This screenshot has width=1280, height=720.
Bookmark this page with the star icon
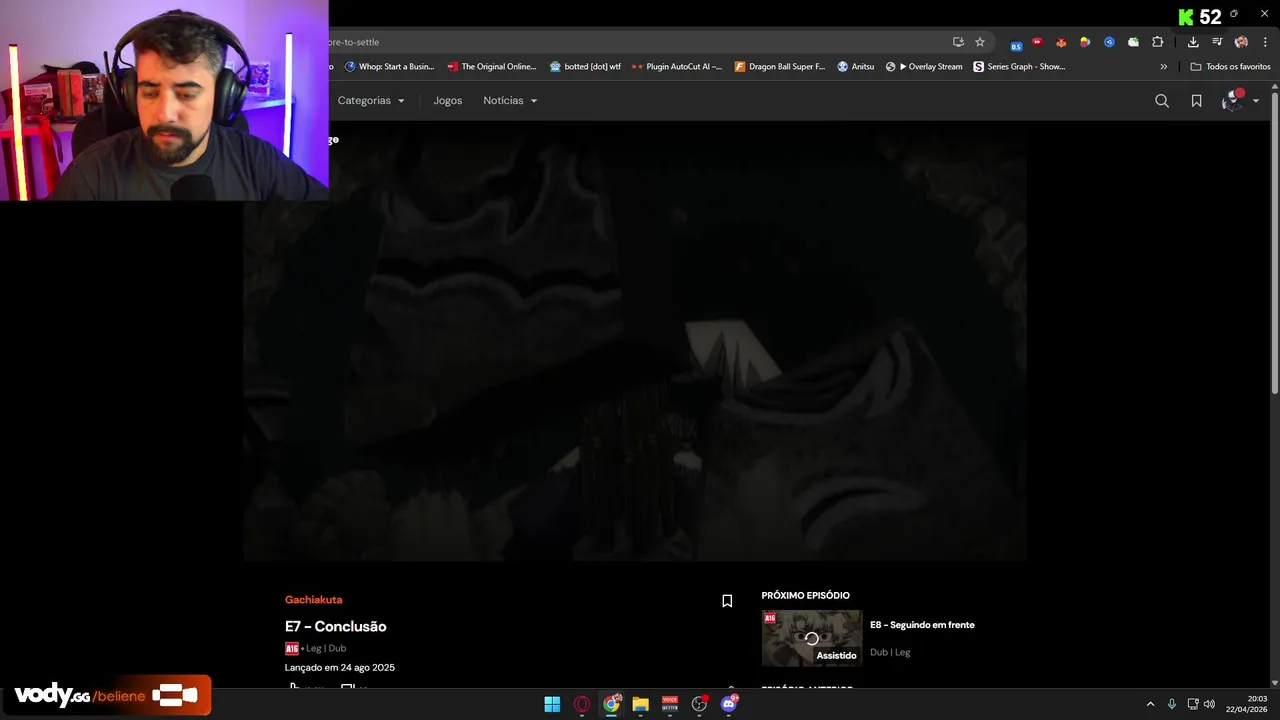pos(980,42)
